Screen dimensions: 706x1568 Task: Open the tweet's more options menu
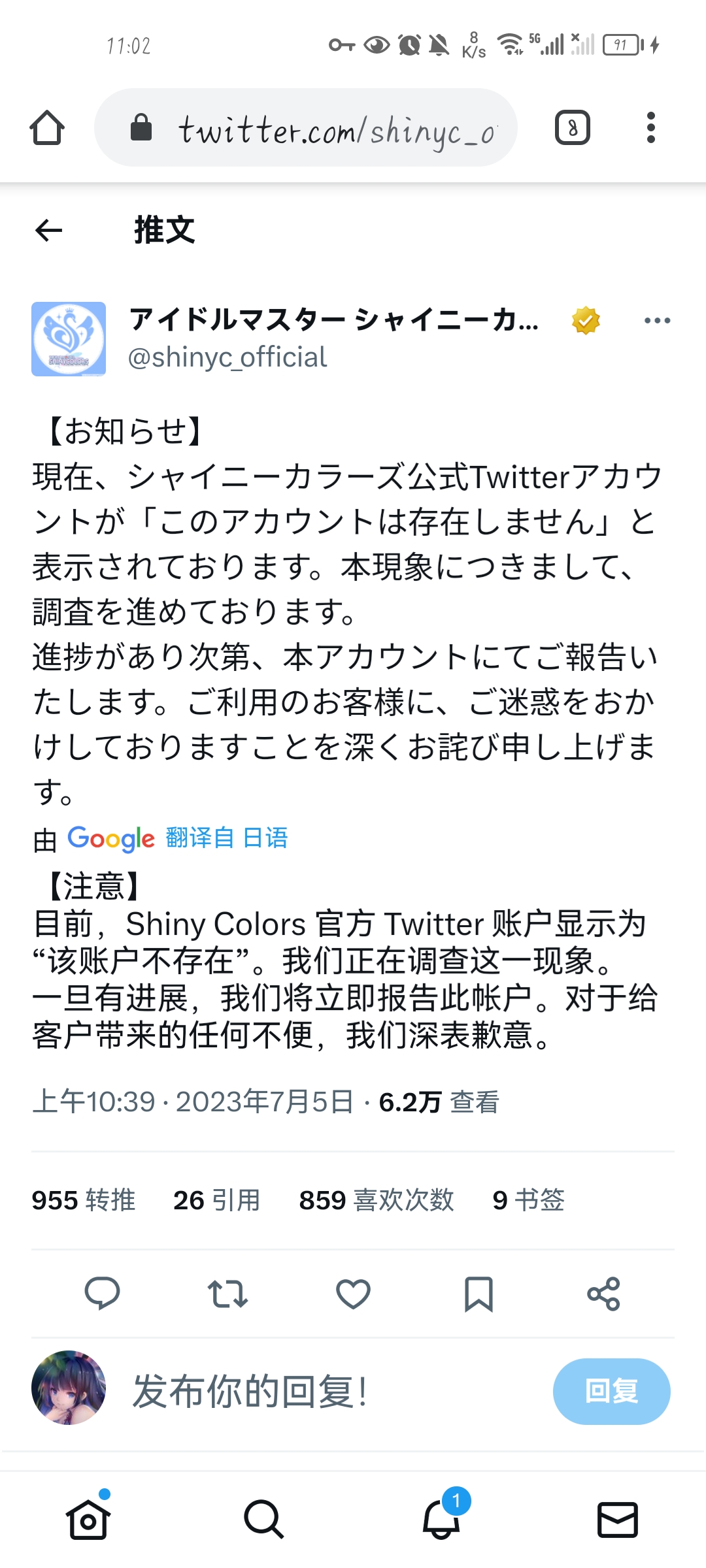point(657,321)
